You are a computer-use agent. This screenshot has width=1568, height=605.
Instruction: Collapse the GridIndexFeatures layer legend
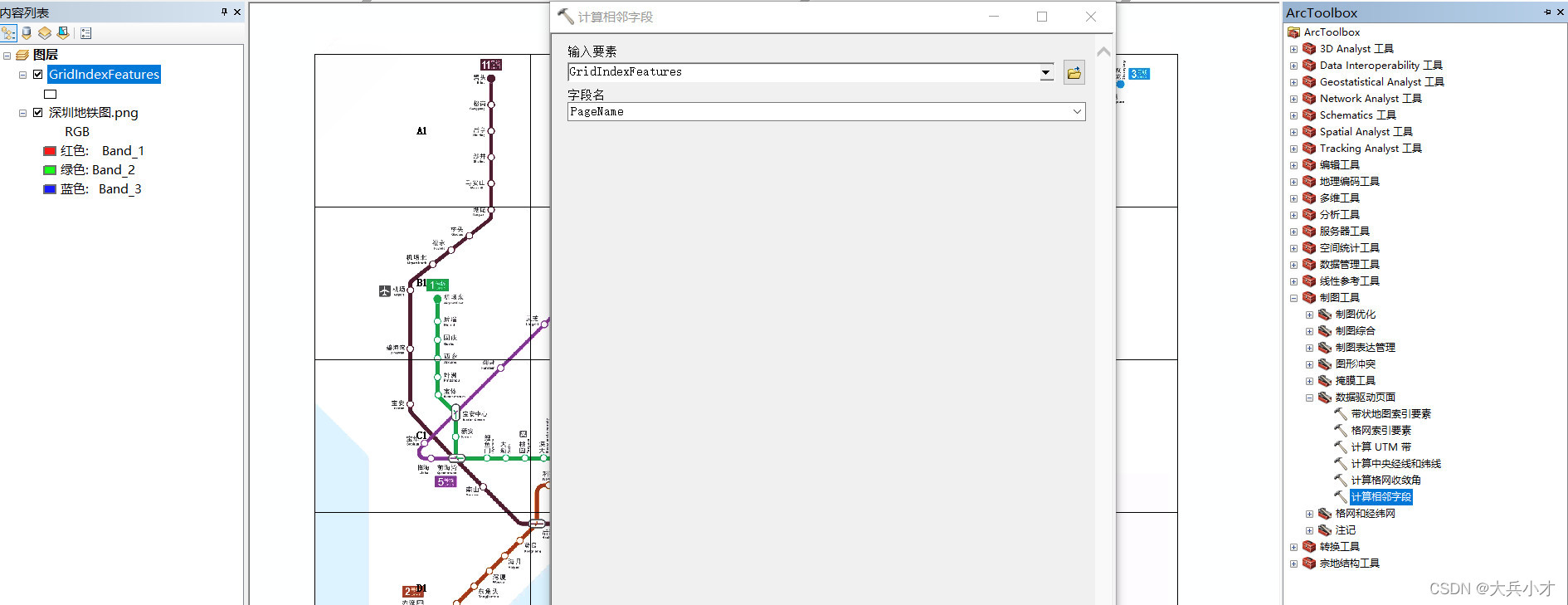[x=22, y=75]
